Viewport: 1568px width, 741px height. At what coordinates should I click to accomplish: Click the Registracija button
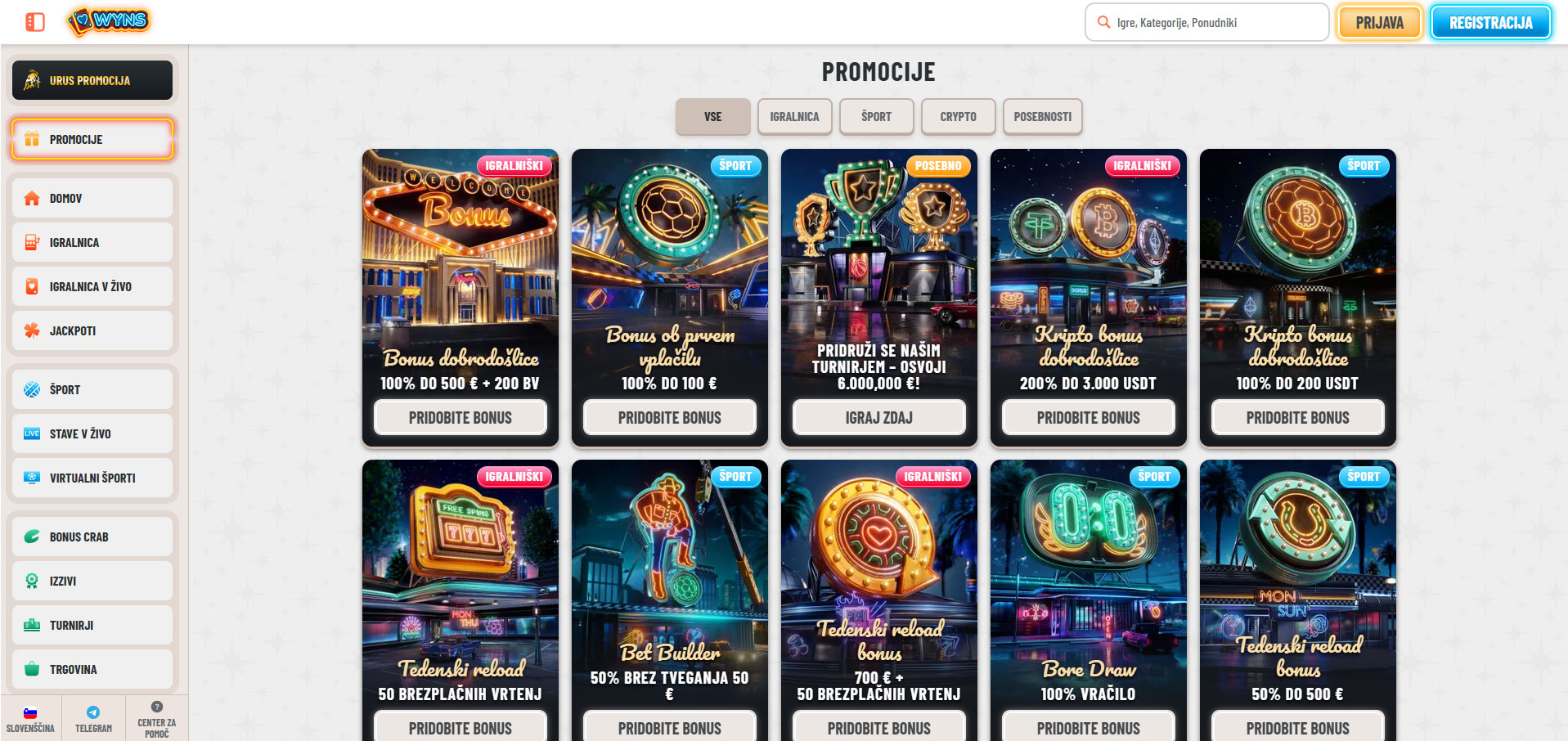click(x=1490, y=23)
